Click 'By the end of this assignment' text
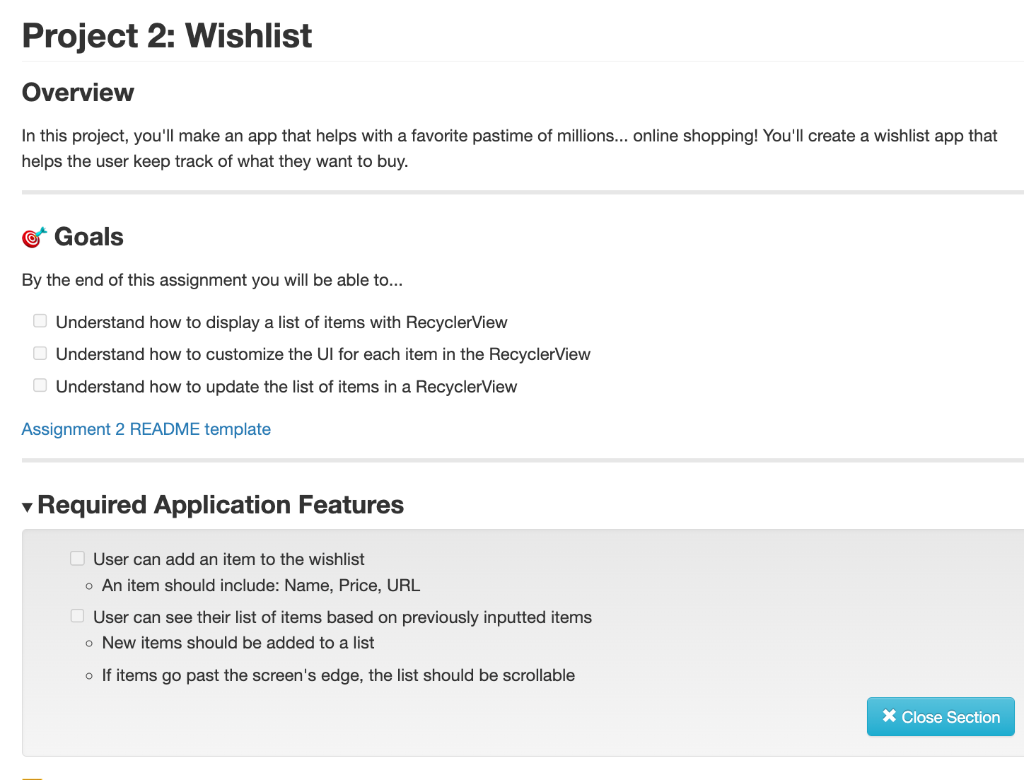 click(212, 280)
